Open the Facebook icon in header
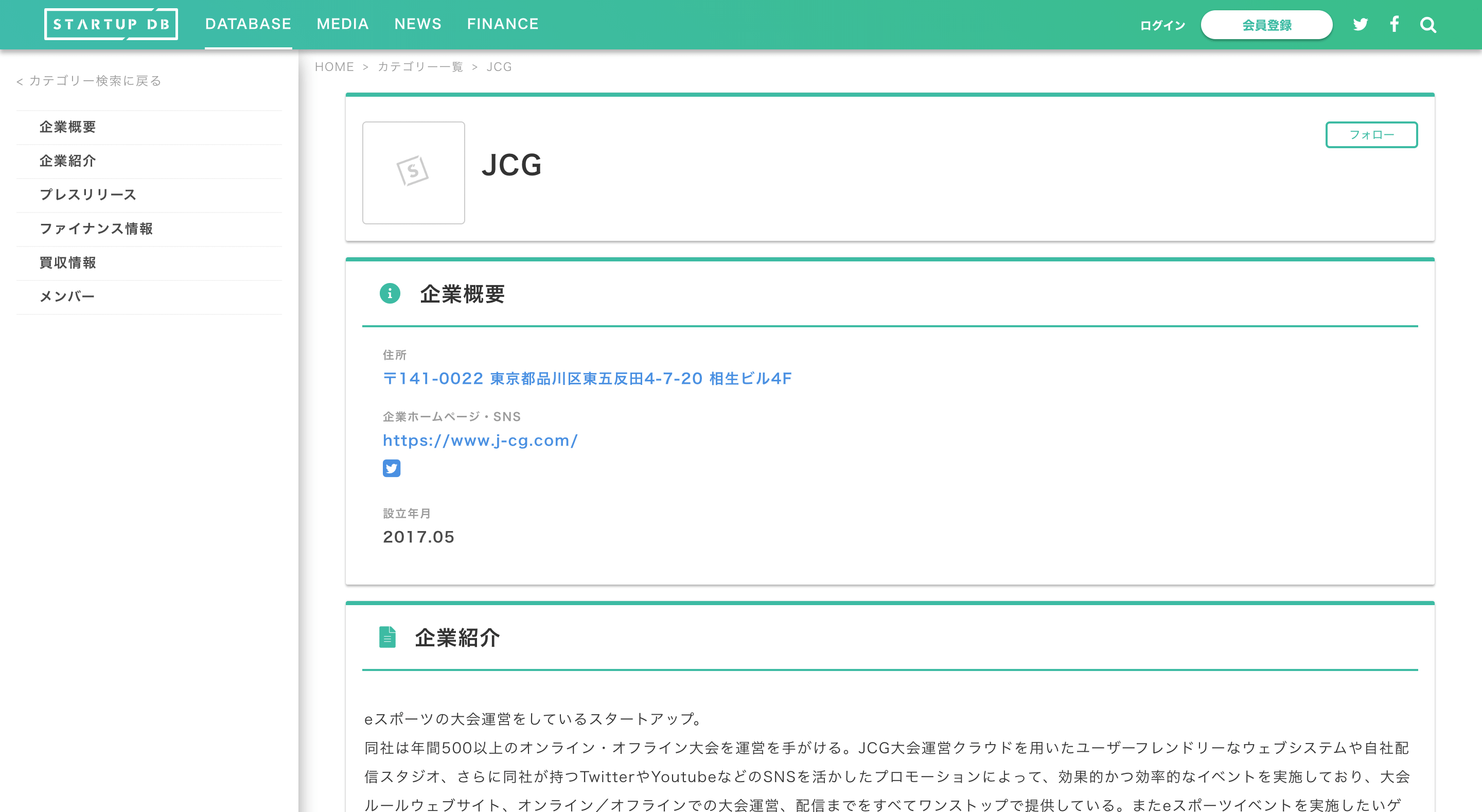This screenshot has height=812, width=1482. pyautogui.click(x=1394, y=24)
